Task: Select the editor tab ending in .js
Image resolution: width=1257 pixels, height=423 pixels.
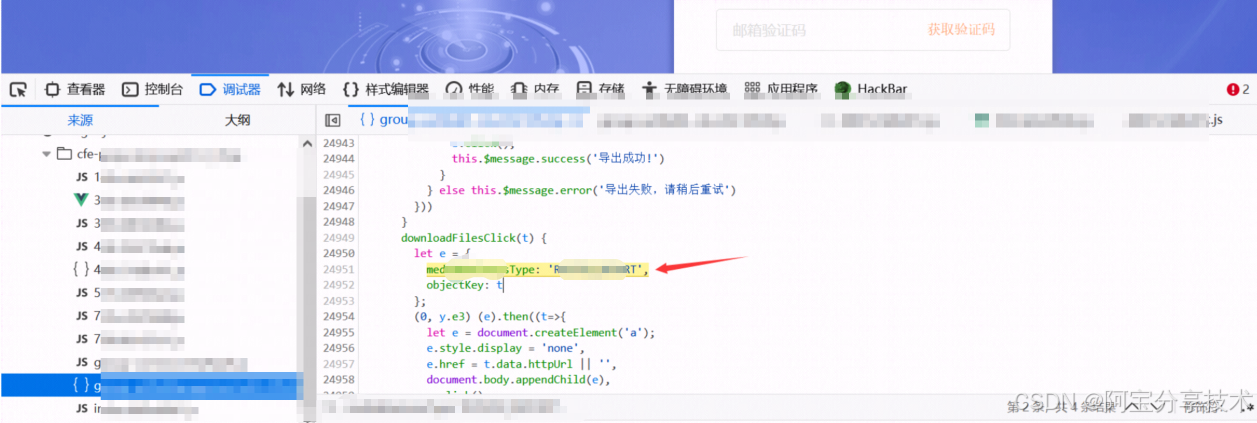Action: [1172, 120]
